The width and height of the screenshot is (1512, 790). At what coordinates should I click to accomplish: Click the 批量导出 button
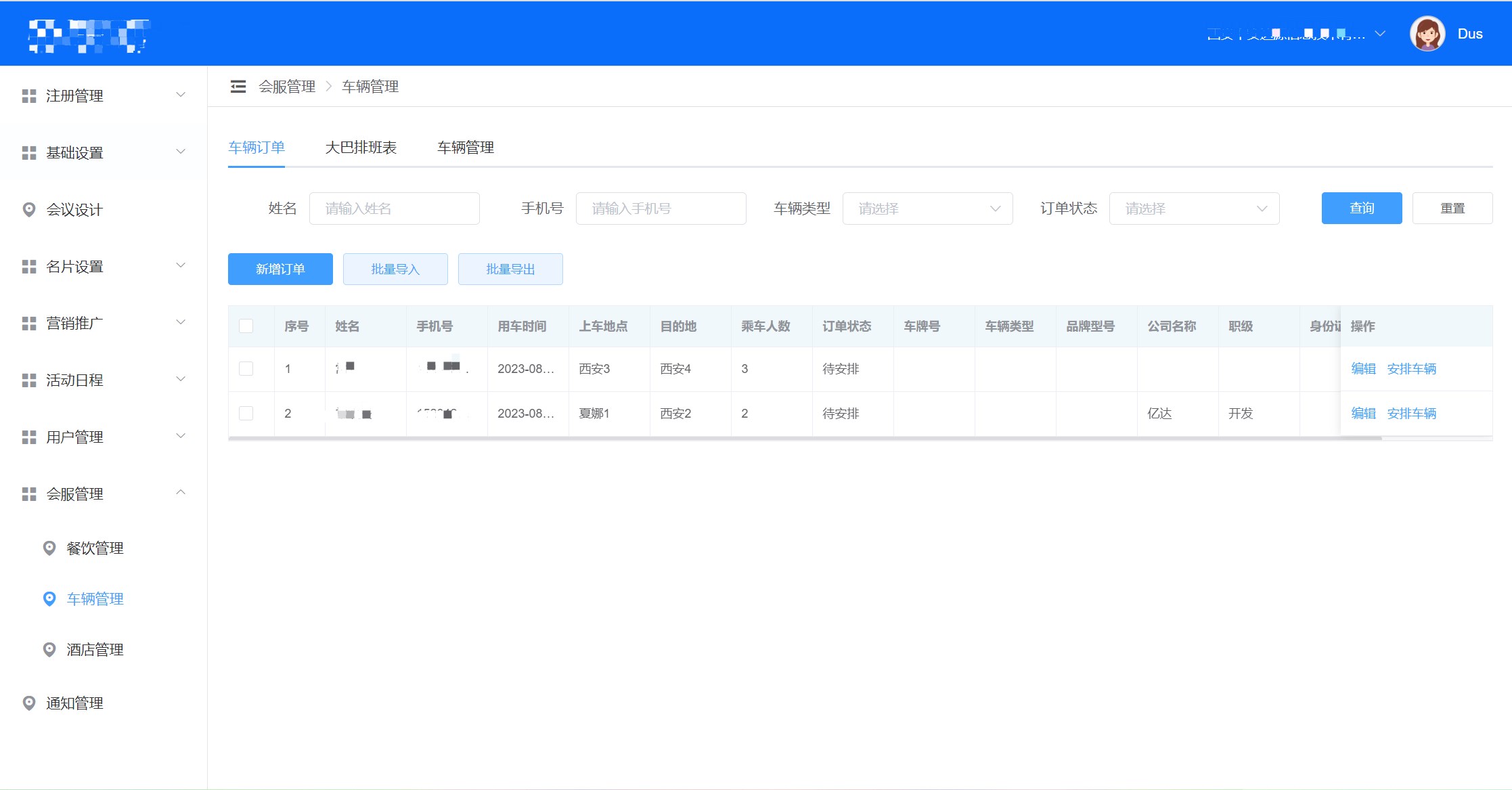510,269
